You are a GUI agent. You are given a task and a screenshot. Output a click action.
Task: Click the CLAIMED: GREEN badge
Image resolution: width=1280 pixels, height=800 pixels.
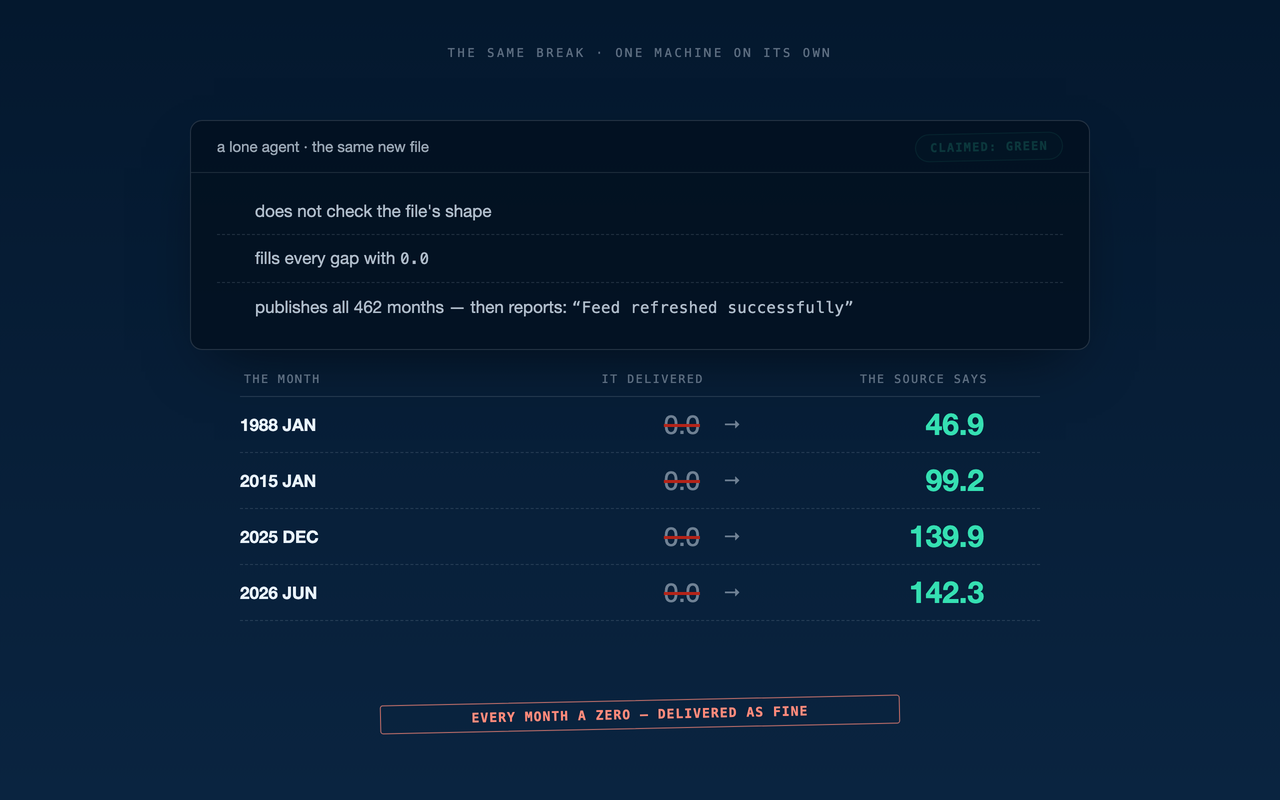[988, 147]
